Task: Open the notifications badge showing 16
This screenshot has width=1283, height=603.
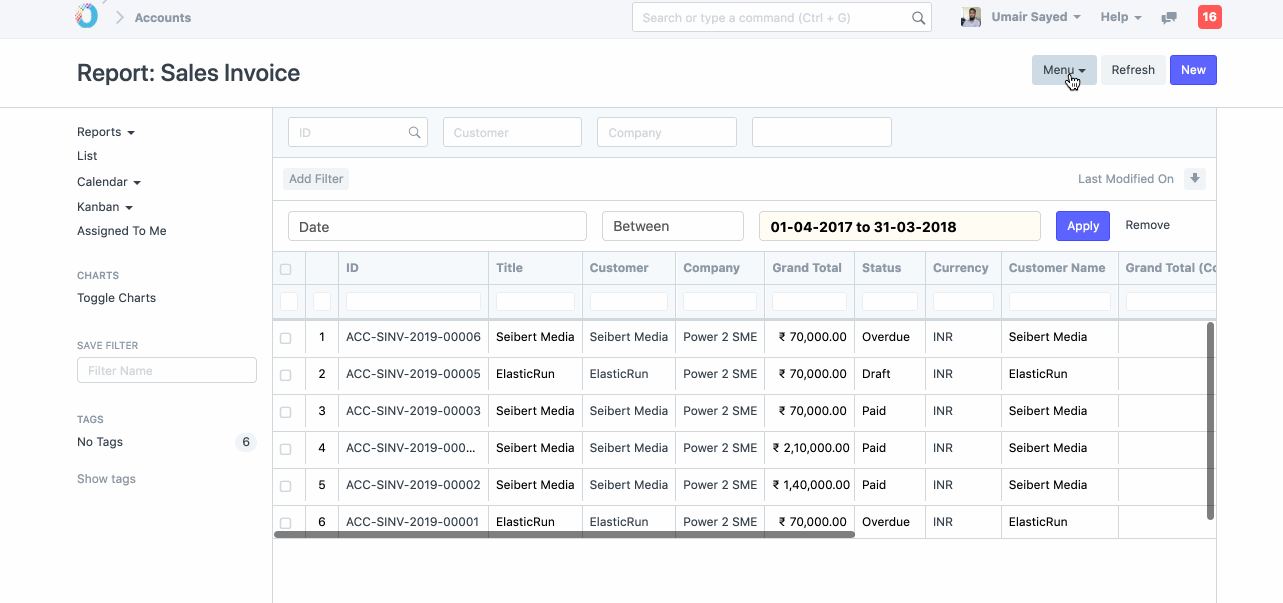Action: click(x=1209, y=17)
